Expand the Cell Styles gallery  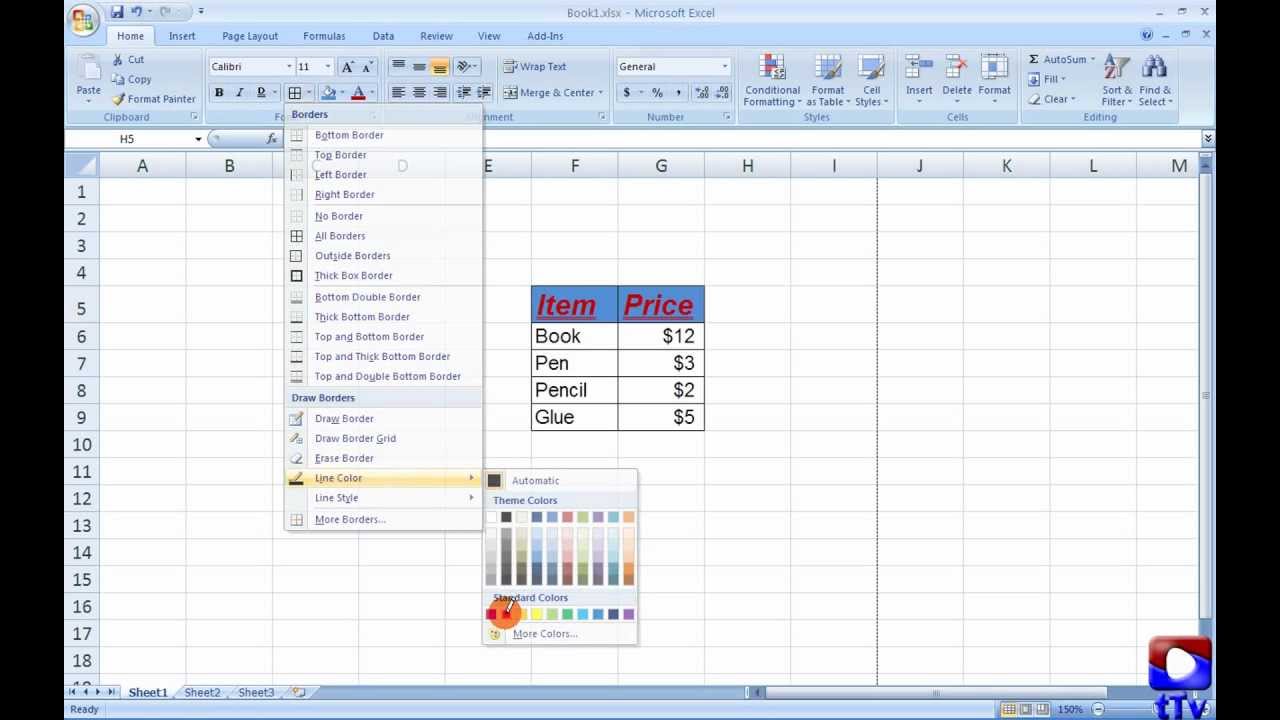click(x=871, y=80)
